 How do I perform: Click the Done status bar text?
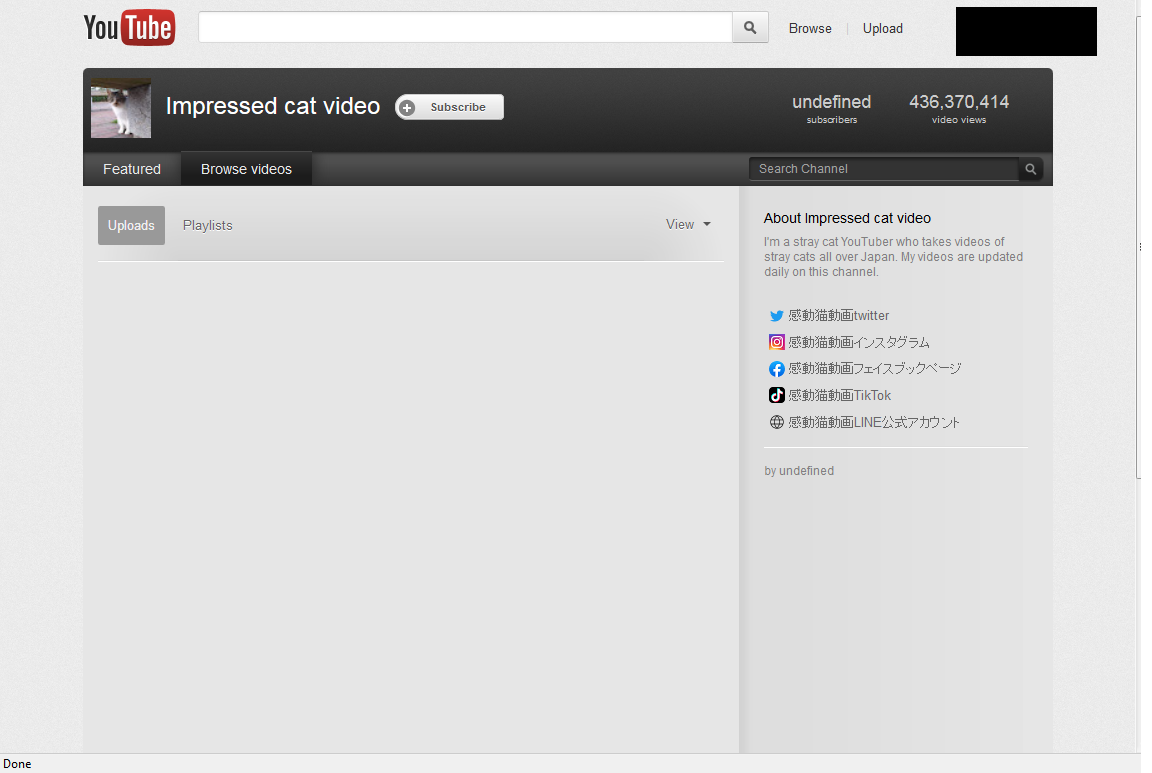point(17,764)
